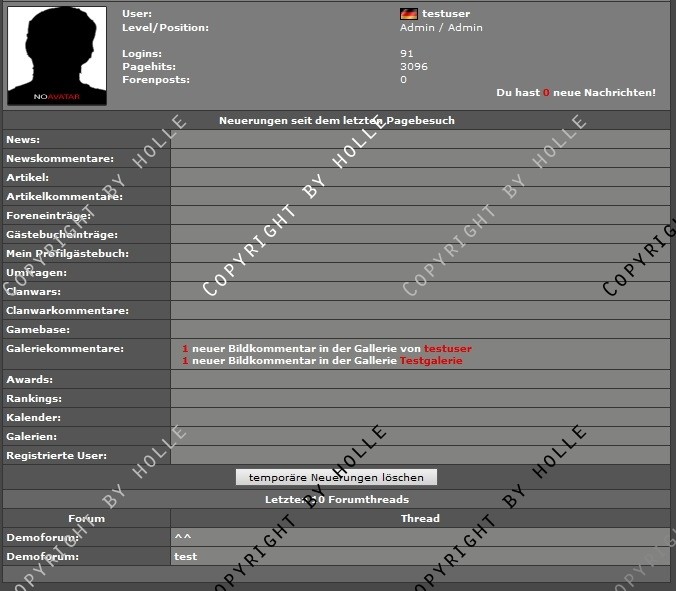The height and width of the screenshot is (591, 676).
Task: Click the 'Du hast 0 neue Nachrichten!' text
Action: 576,93
